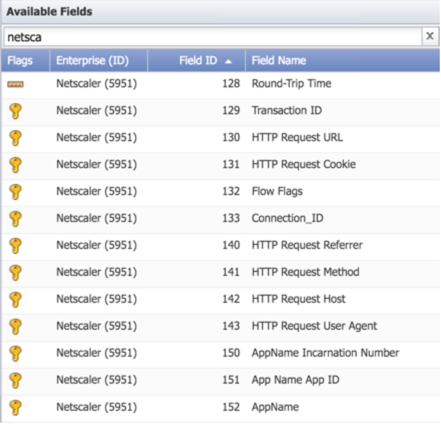Sort by the Field Name column header
The height and width of the screenshot is (426, 441).
point(343,60)
